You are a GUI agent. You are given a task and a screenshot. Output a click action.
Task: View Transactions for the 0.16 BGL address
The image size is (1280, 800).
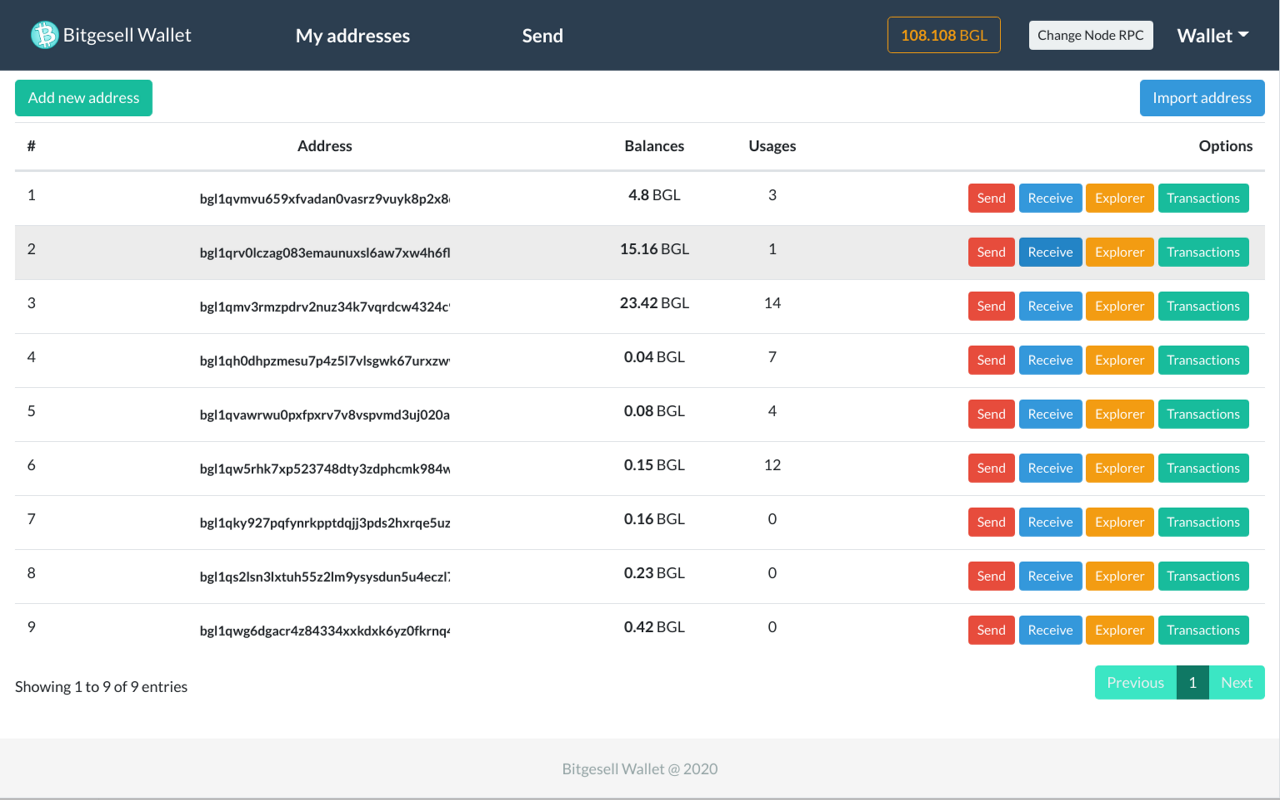(1203, 522)
